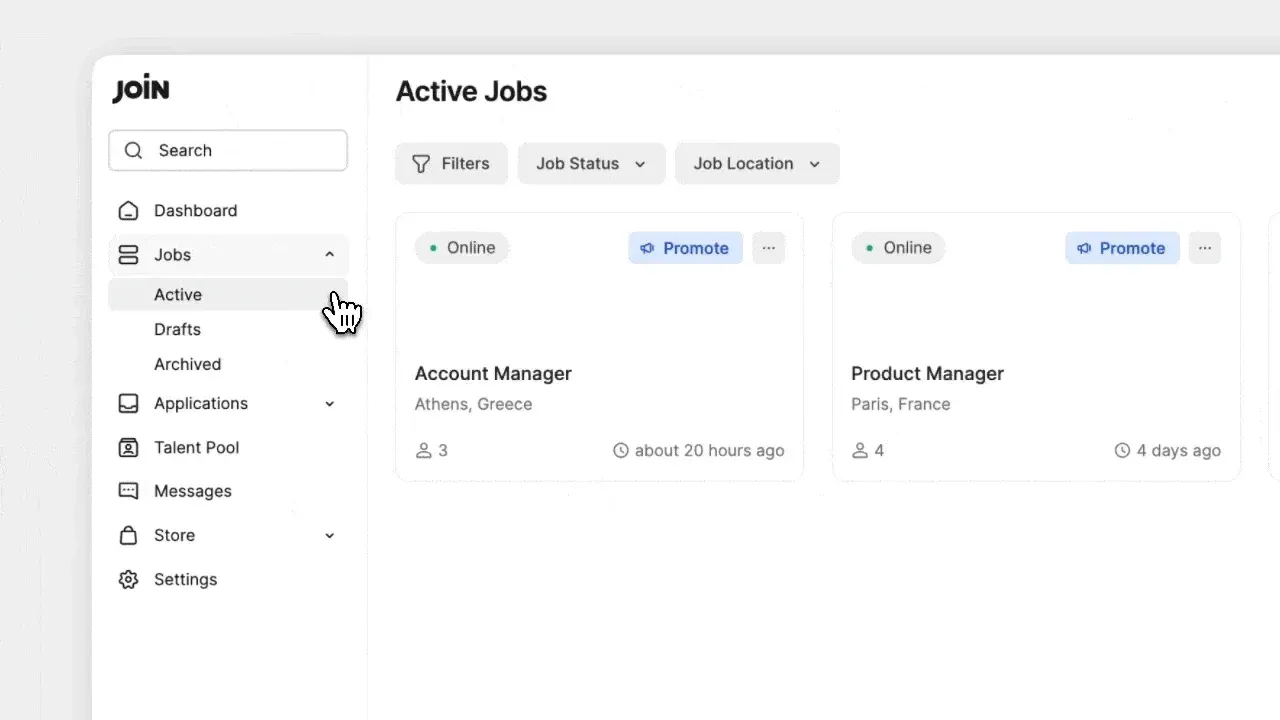Click the search magnifier icon

[x=133, y=150]
